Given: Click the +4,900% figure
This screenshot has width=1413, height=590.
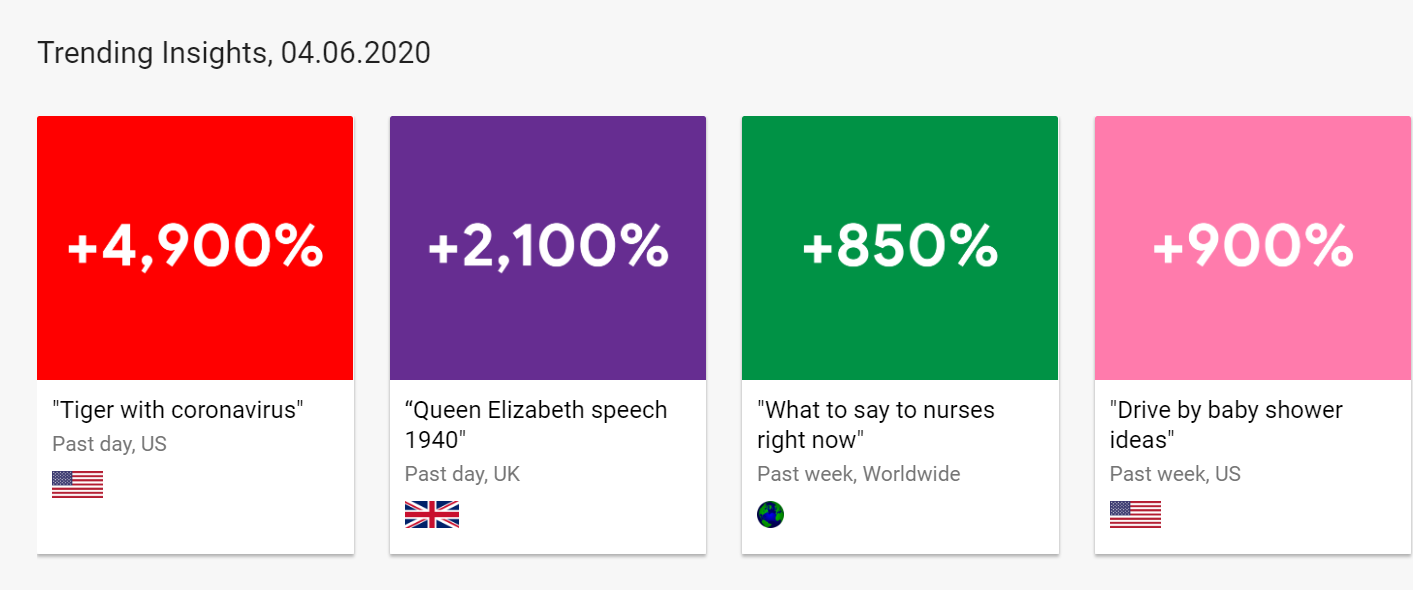Looking at the screenshot, I should pos(195,247).
